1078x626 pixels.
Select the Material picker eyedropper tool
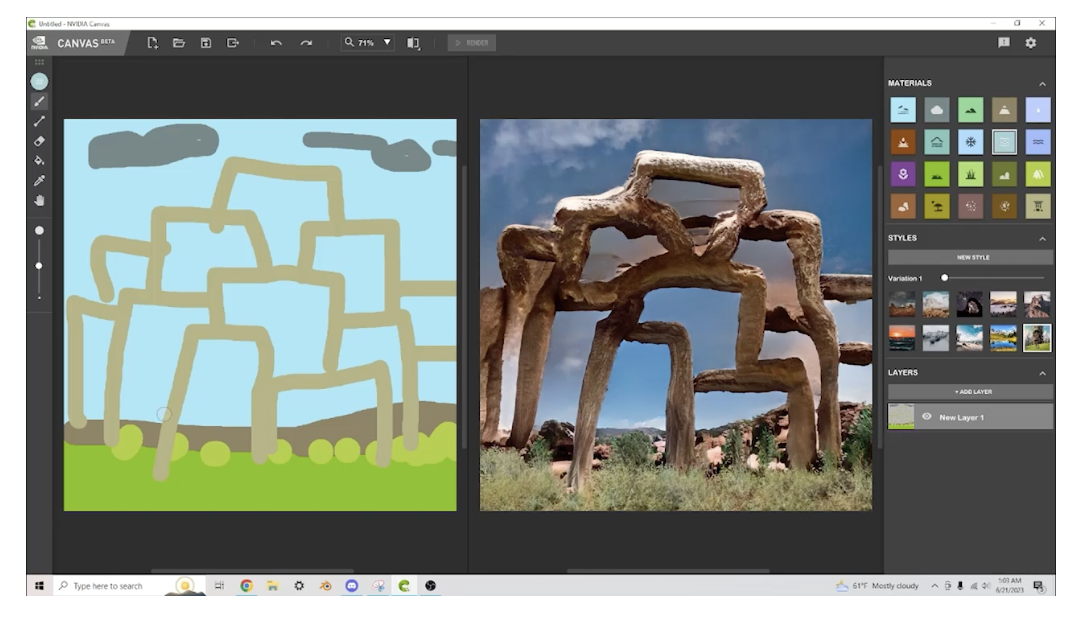40,181
